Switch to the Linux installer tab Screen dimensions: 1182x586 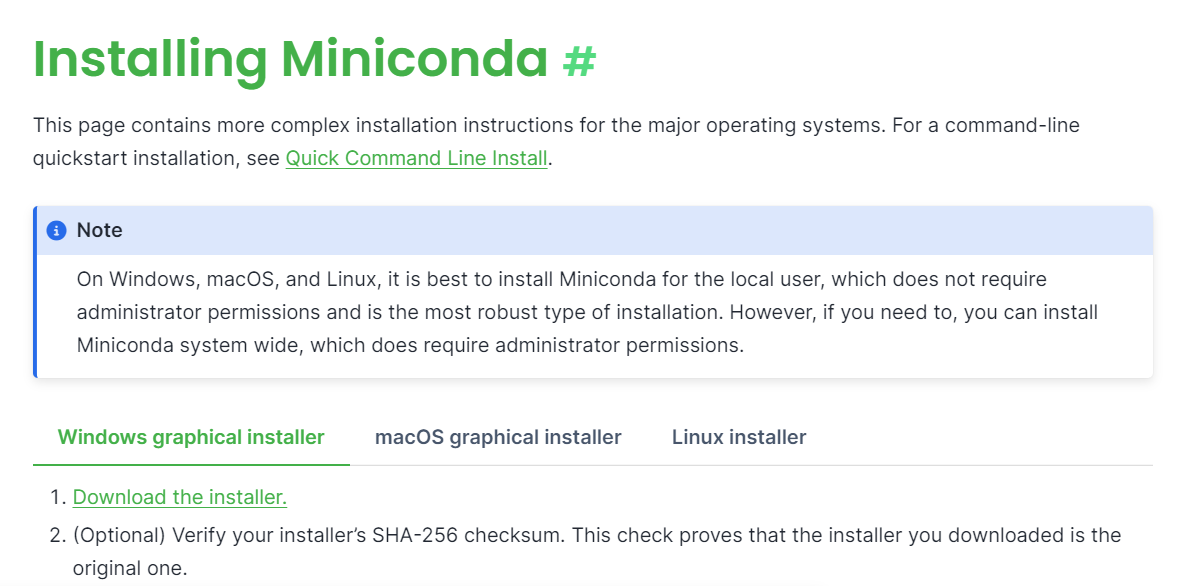[739, 437]
